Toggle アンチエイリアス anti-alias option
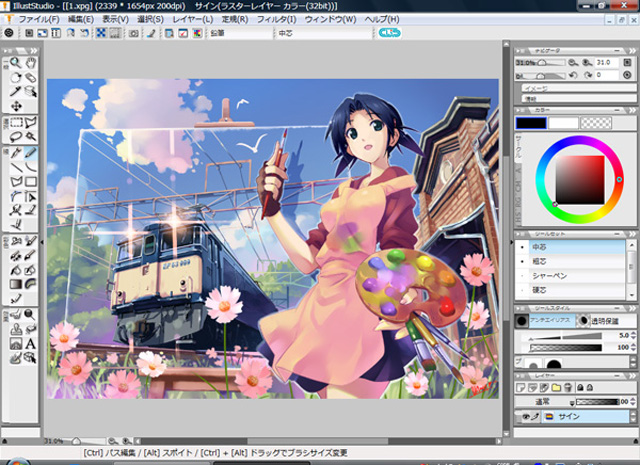 (x=546, y=321)
